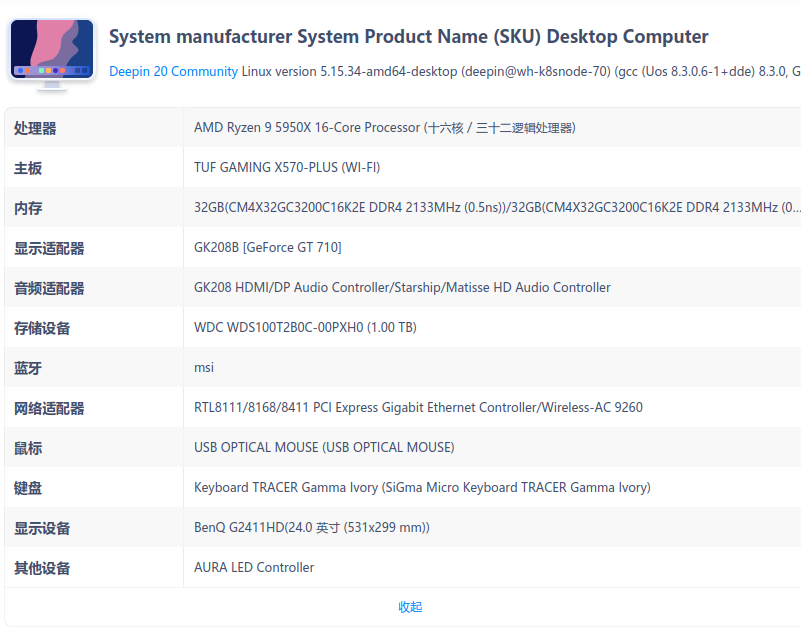Select the 内存 row label
The image size is (801, 640).
pos(28,208)
